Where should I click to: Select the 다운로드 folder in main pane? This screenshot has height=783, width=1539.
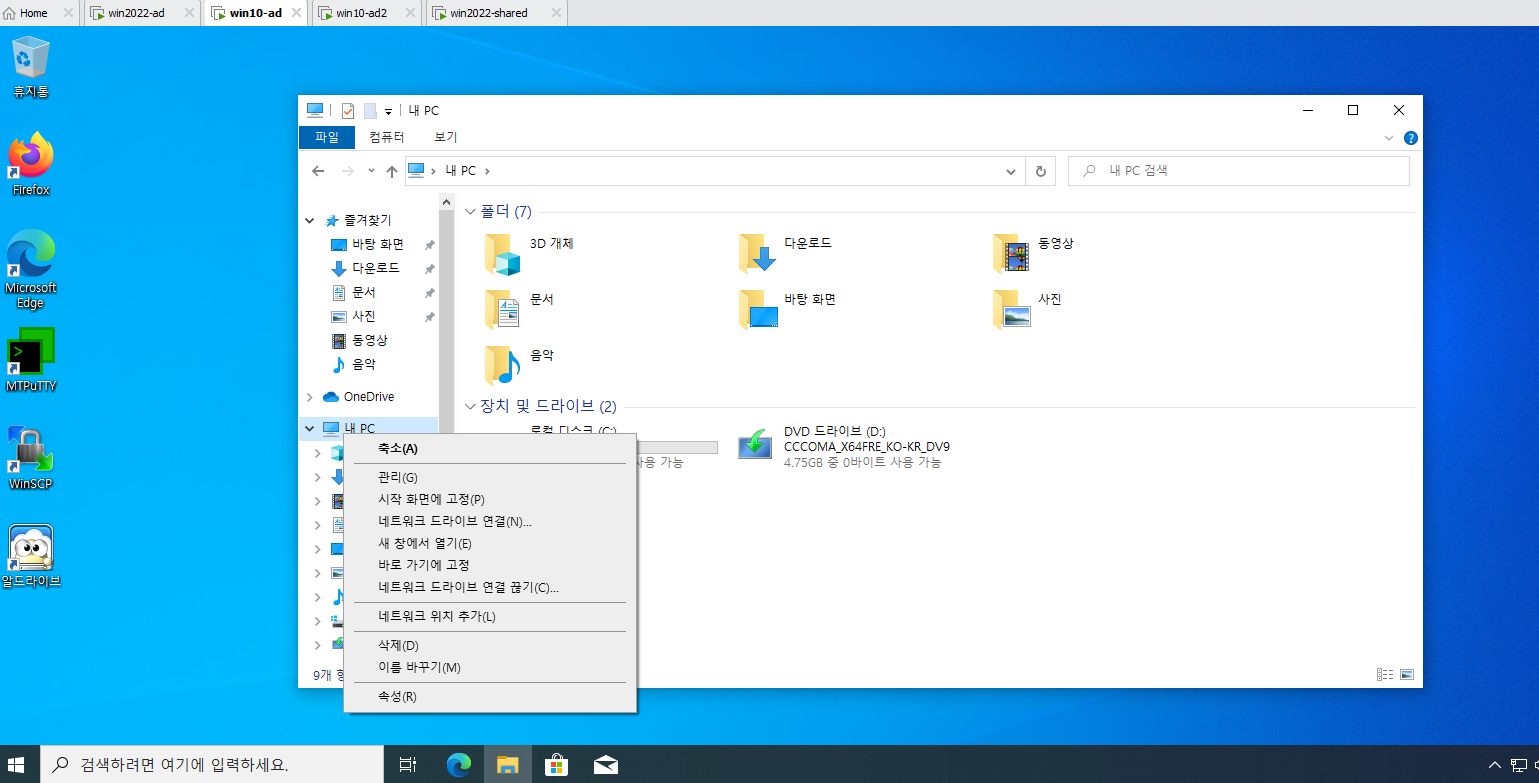click(758, 254)
